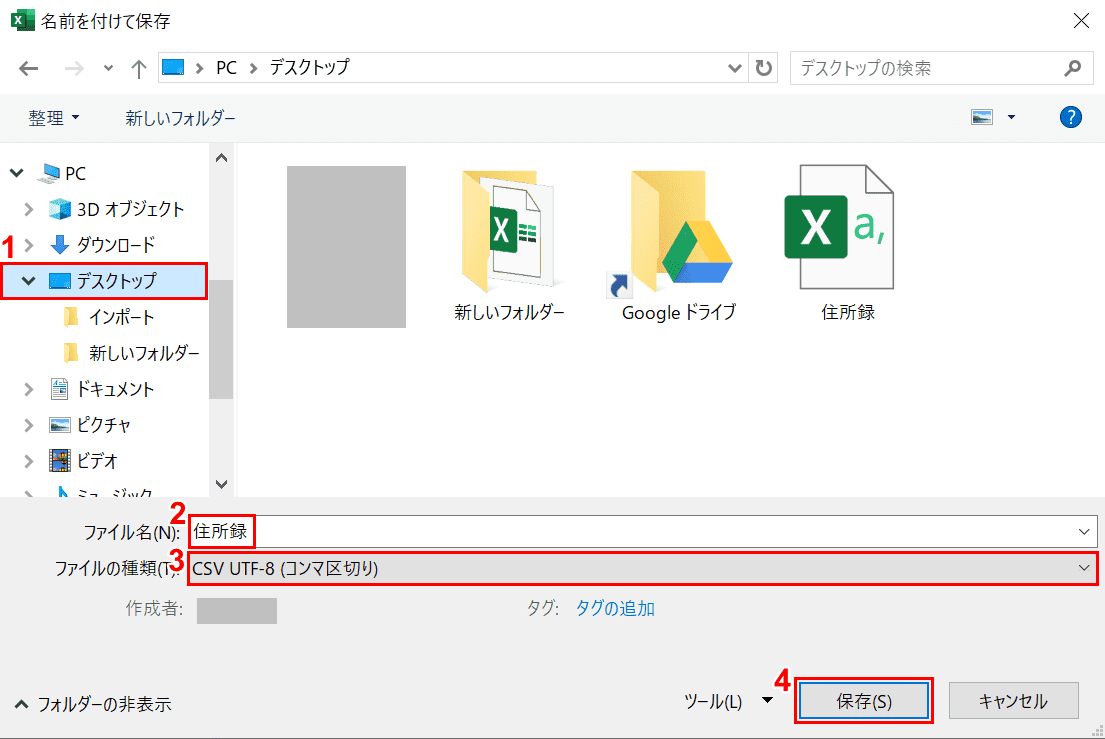Click the キャンセル button
This screenshot has height=739, width=1105.
click(1013, 701)
